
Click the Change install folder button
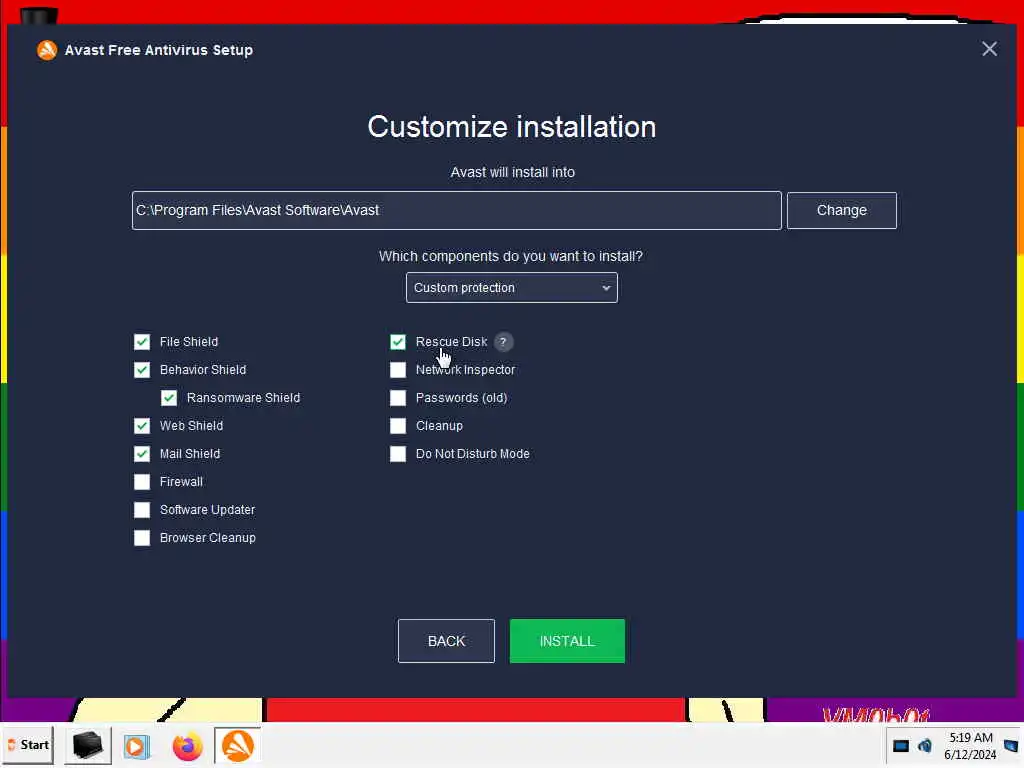pyautogui.click(x=841, y=210)
